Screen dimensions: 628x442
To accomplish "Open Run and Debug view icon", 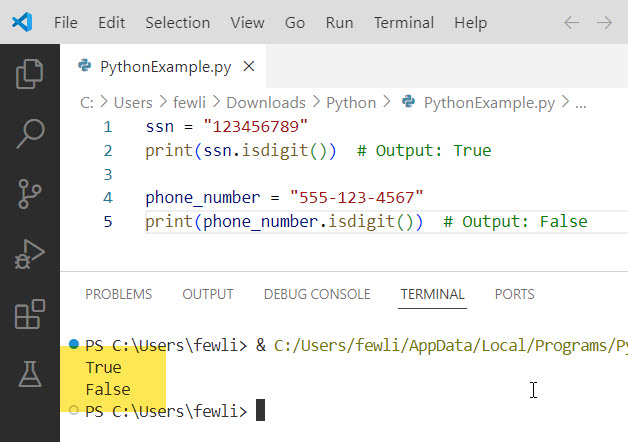I will point(29,254).
